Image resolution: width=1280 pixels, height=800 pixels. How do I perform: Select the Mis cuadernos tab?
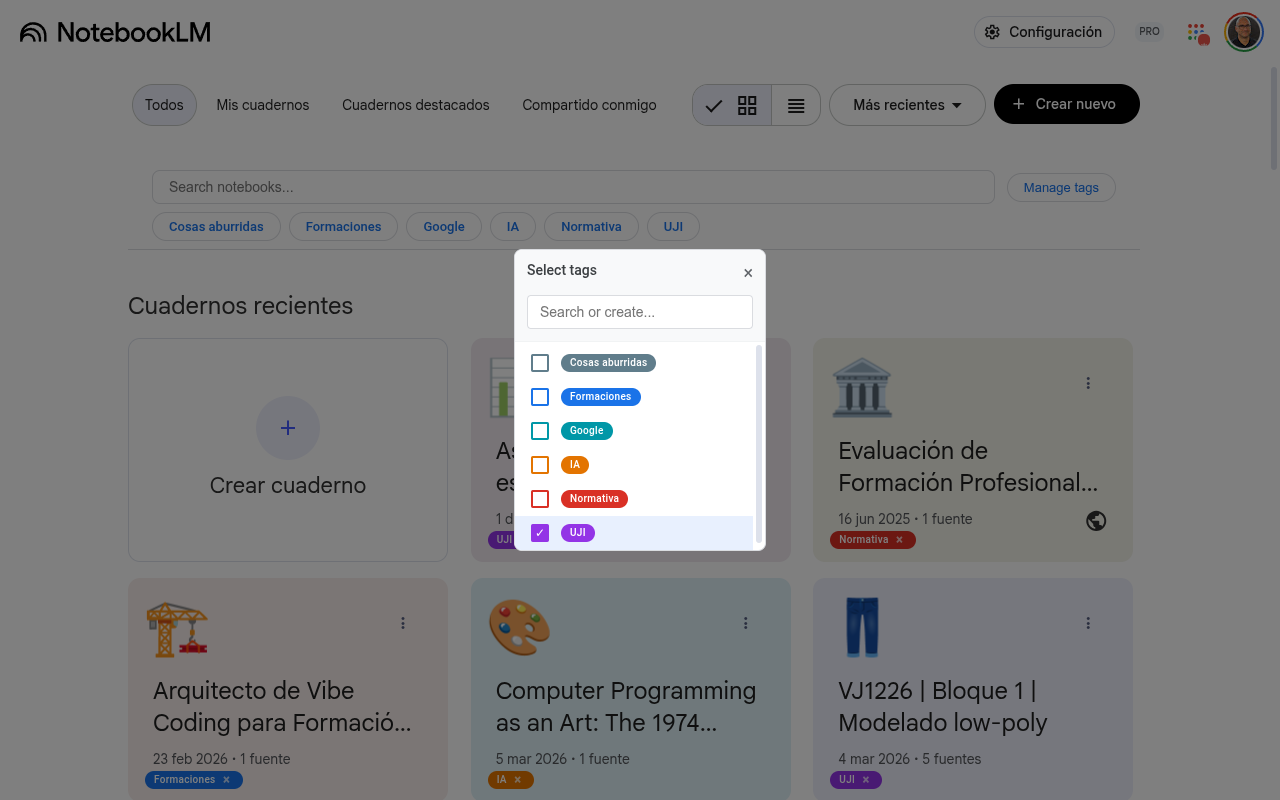(x=263, y=105)
